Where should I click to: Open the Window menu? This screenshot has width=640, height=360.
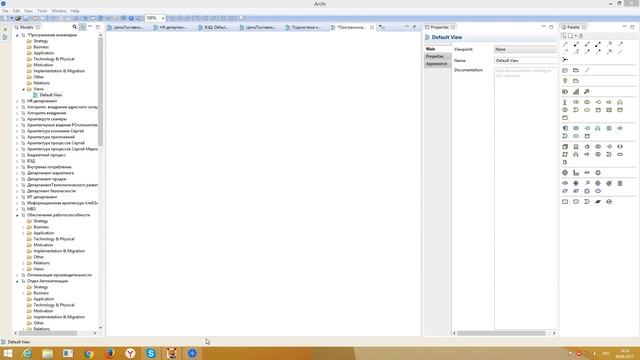pos(59,11)
